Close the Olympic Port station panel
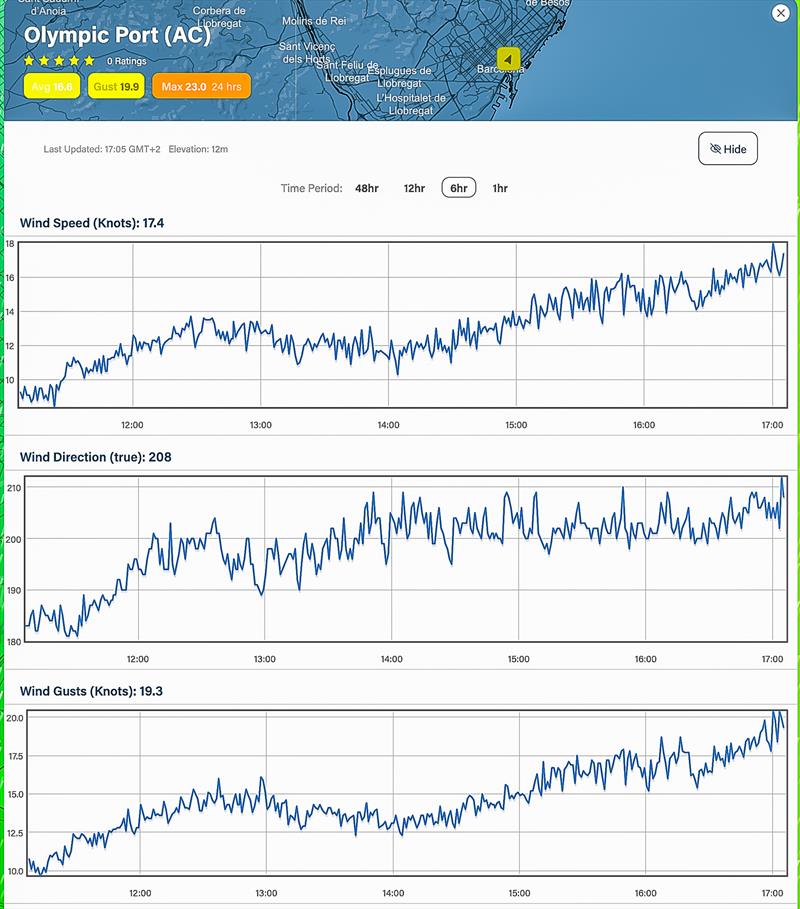800x909 pixels. tap(780, 13)
